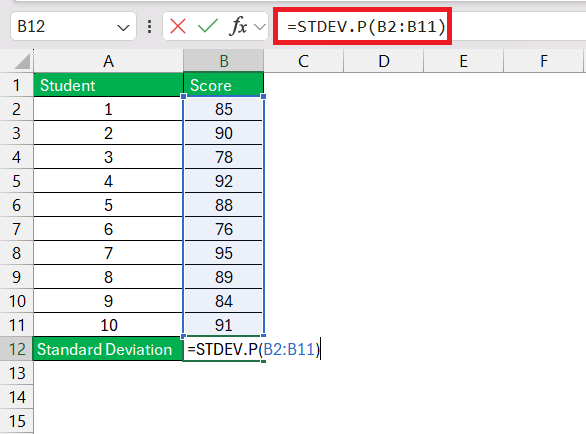Click the Student header cell
Image resolution: width=586 pixels, height=434 pixels.
[x=108, y=85]
